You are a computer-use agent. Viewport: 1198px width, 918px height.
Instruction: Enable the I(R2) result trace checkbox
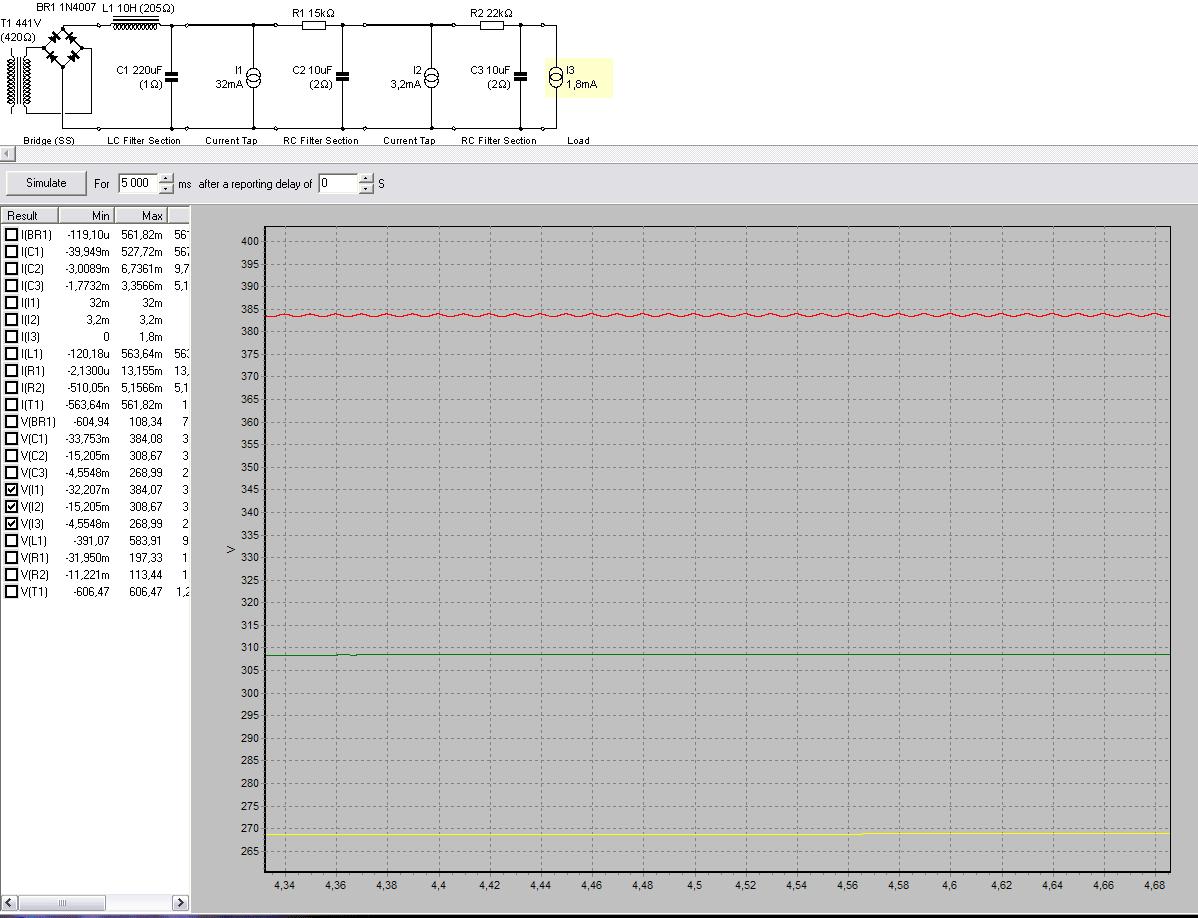point(11,387)
